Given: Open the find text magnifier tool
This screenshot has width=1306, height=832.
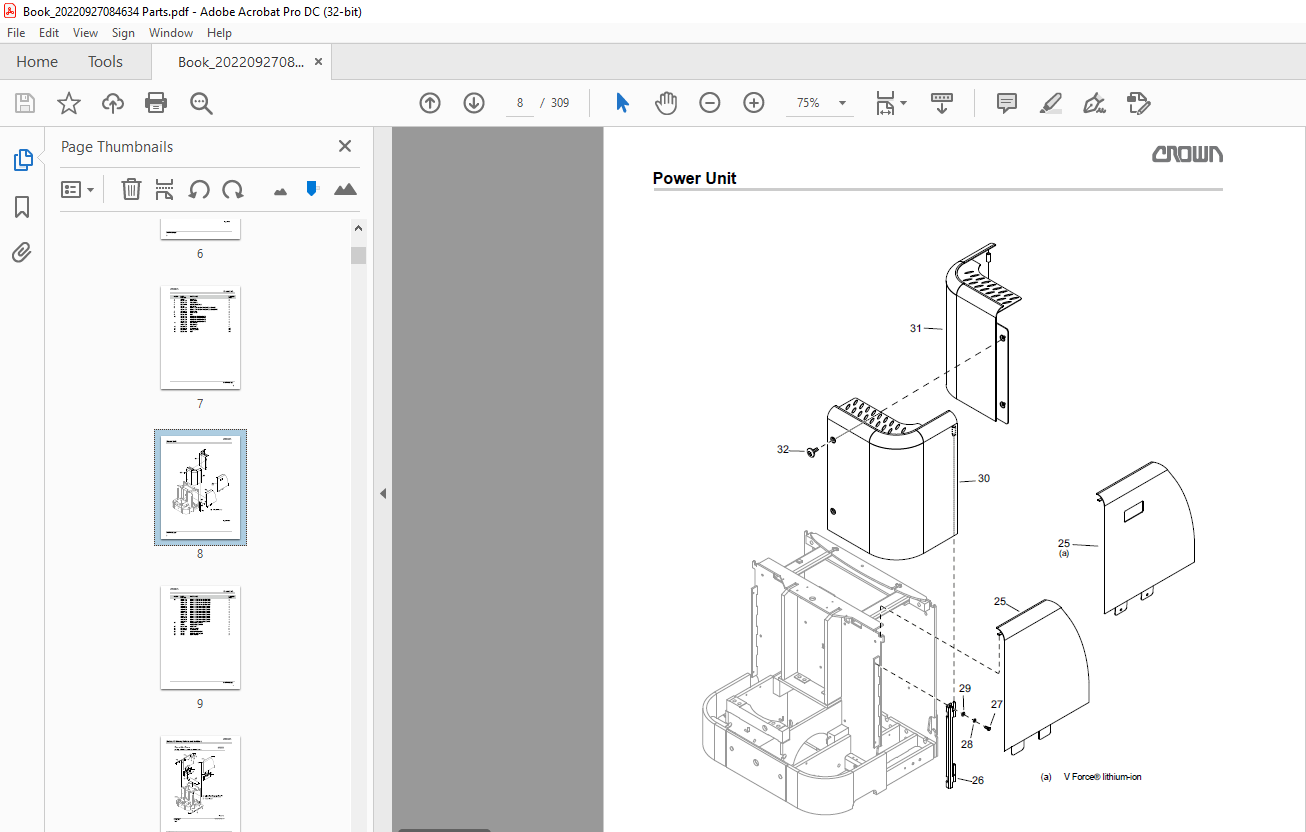Looking at the screenshot, I should click(201, 103).
